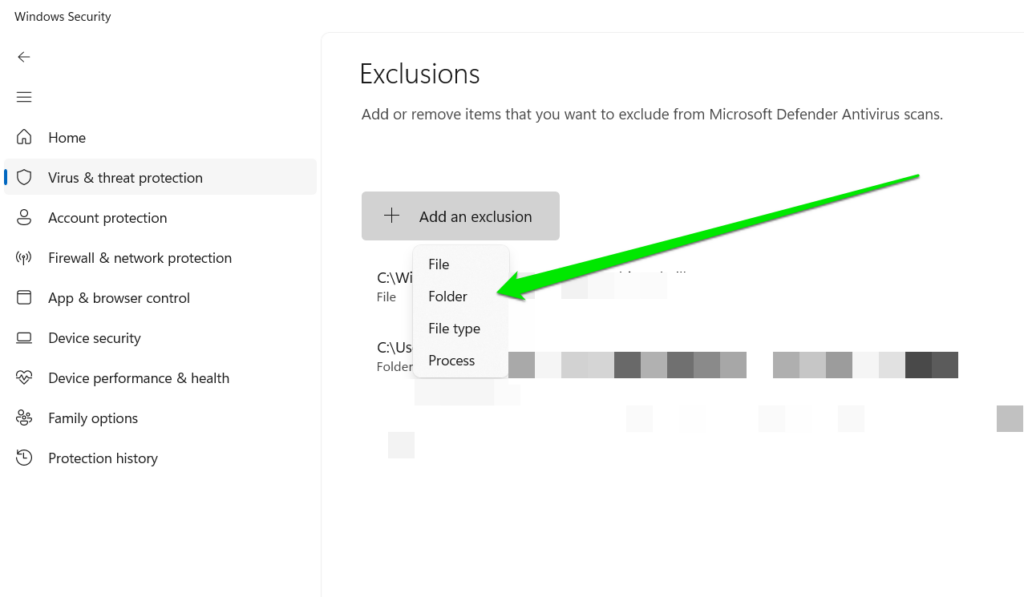The height and width of the screenshot is (597, 1024).
Task: Select the Home icon in the sidebar
Action: tap(24, 137)
